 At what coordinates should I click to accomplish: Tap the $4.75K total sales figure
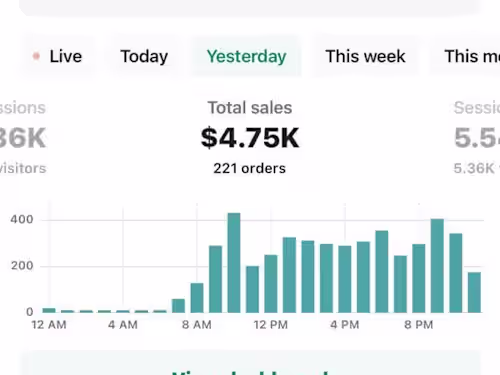(250, 138)
